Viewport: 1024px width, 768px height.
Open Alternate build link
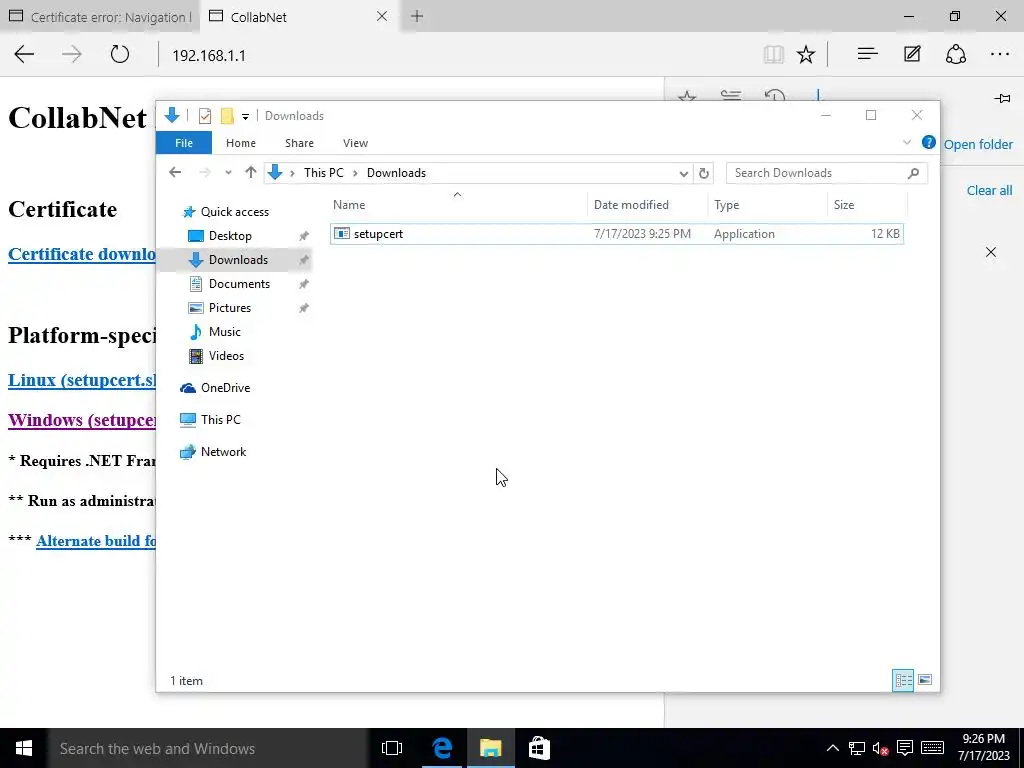pyautogui.click(x=96, y=541)
